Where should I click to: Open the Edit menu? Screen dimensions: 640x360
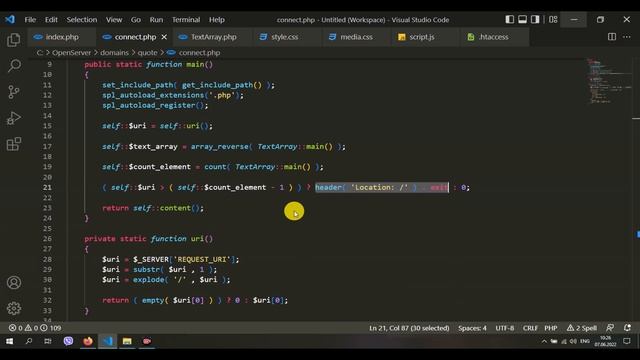click(51, 20)
